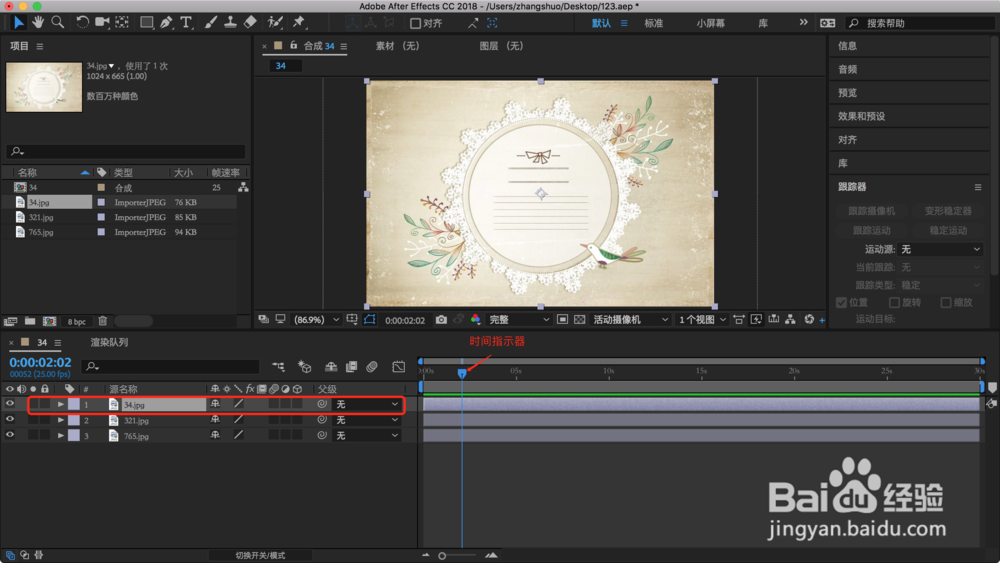Screen dimensions: 1000x563
Task: Select the Selection arrow tool
Action: (18, 22)
